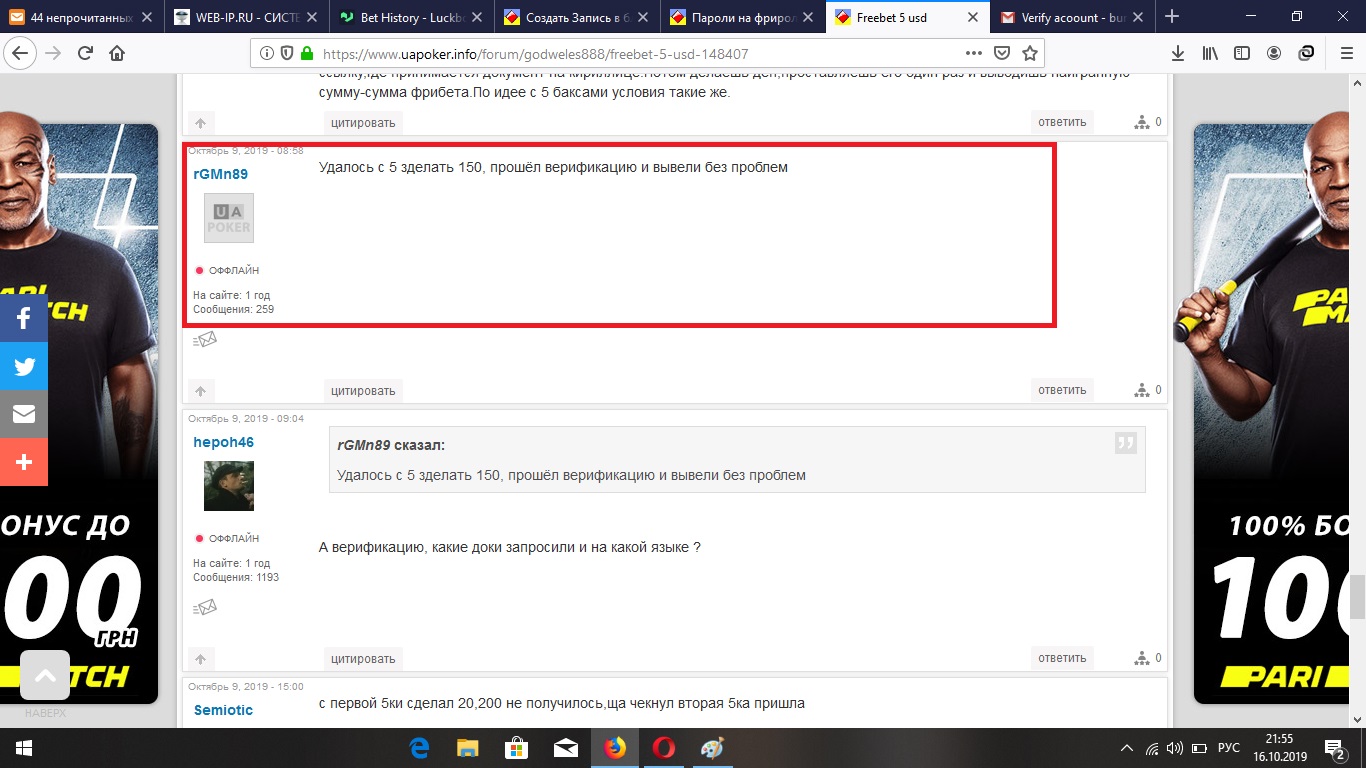
Task: Open hepoh46 user profile link
Action: (223, 442)
